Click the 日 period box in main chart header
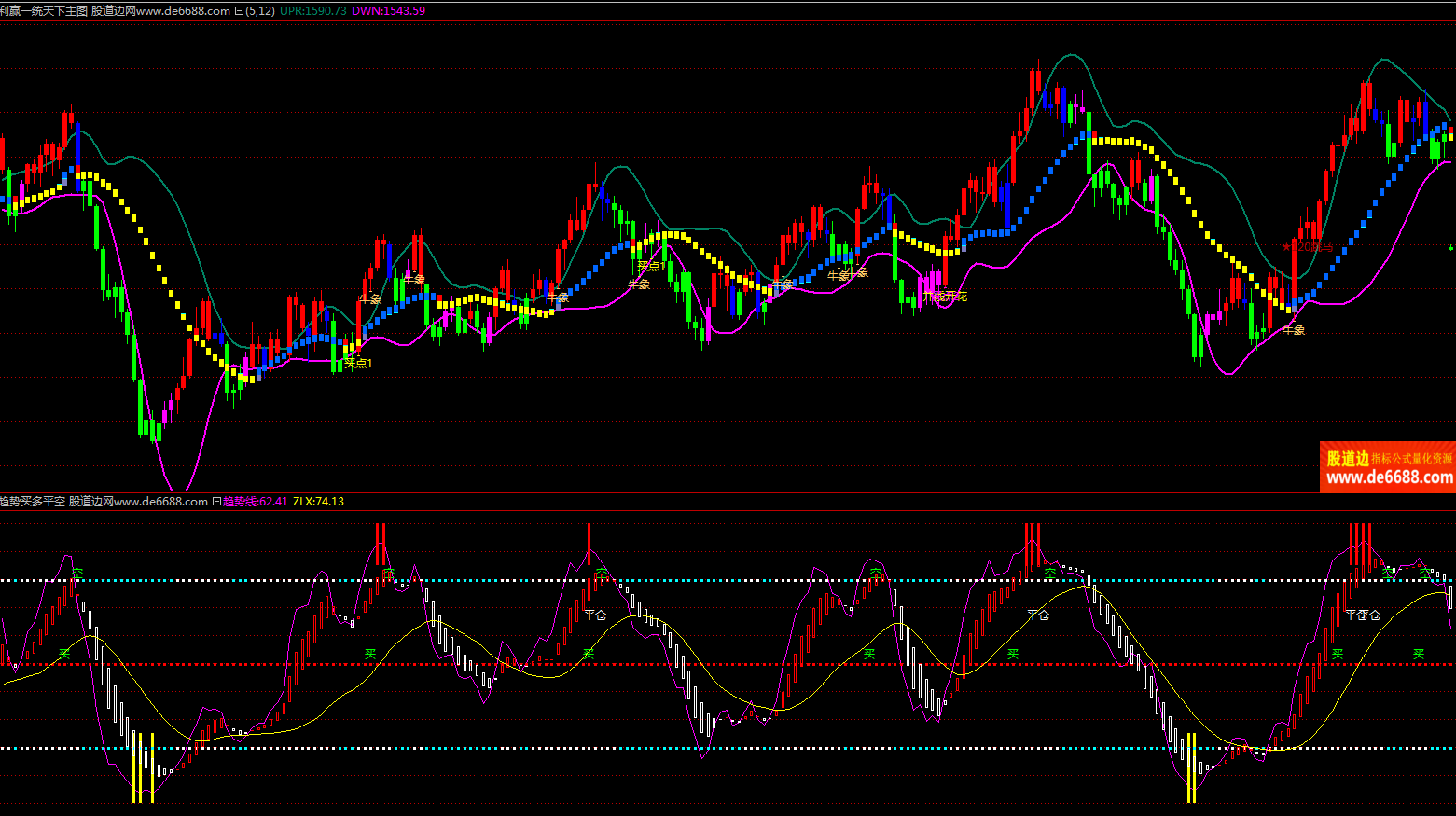 pos(239,11)
